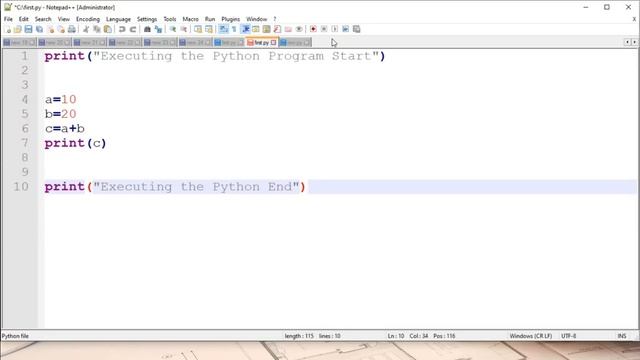Switch to the new 23 tab
Viewport: 640px width, 360px height.
160,42
